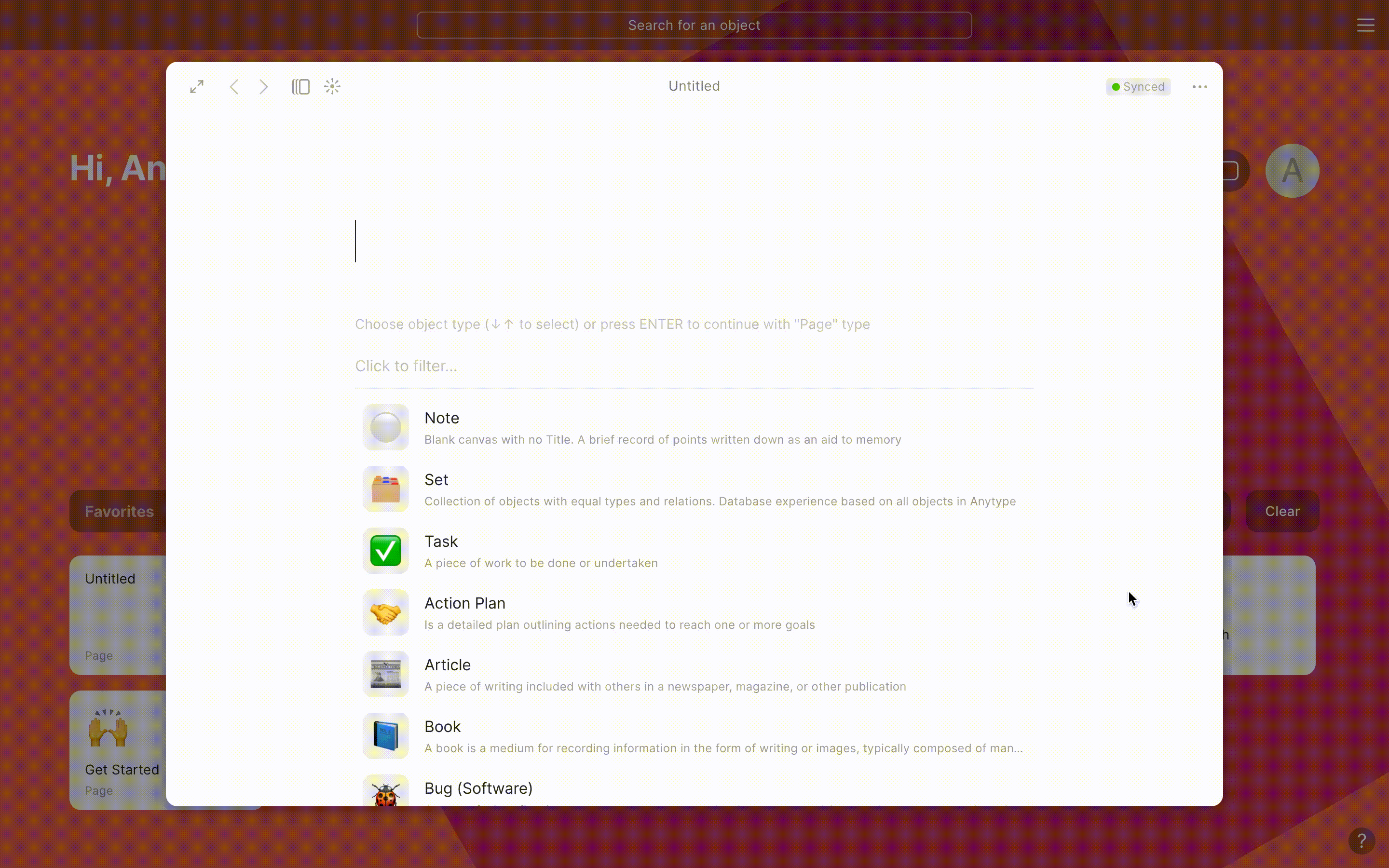The height and width of the screenshot is (868, 1389).
Task: Choose the Book object type
Action: (694, 736)
